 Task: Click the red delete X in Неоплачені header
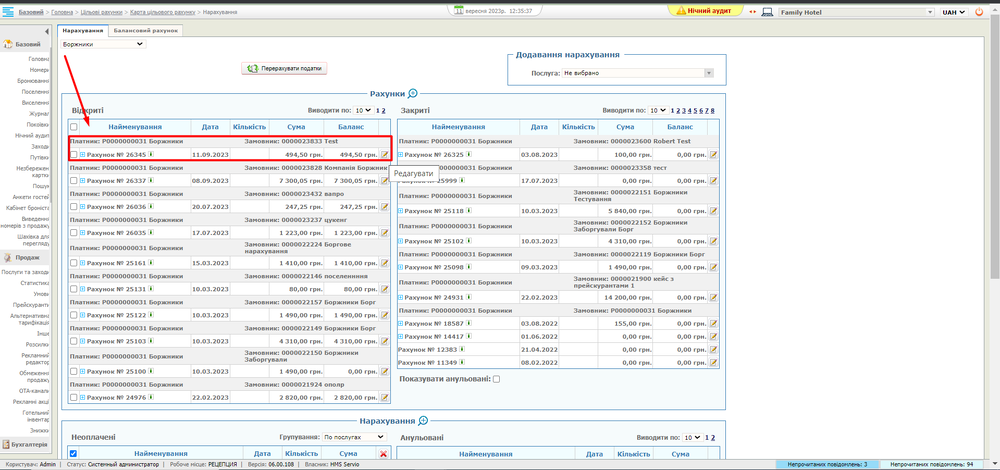coord(383,454)
